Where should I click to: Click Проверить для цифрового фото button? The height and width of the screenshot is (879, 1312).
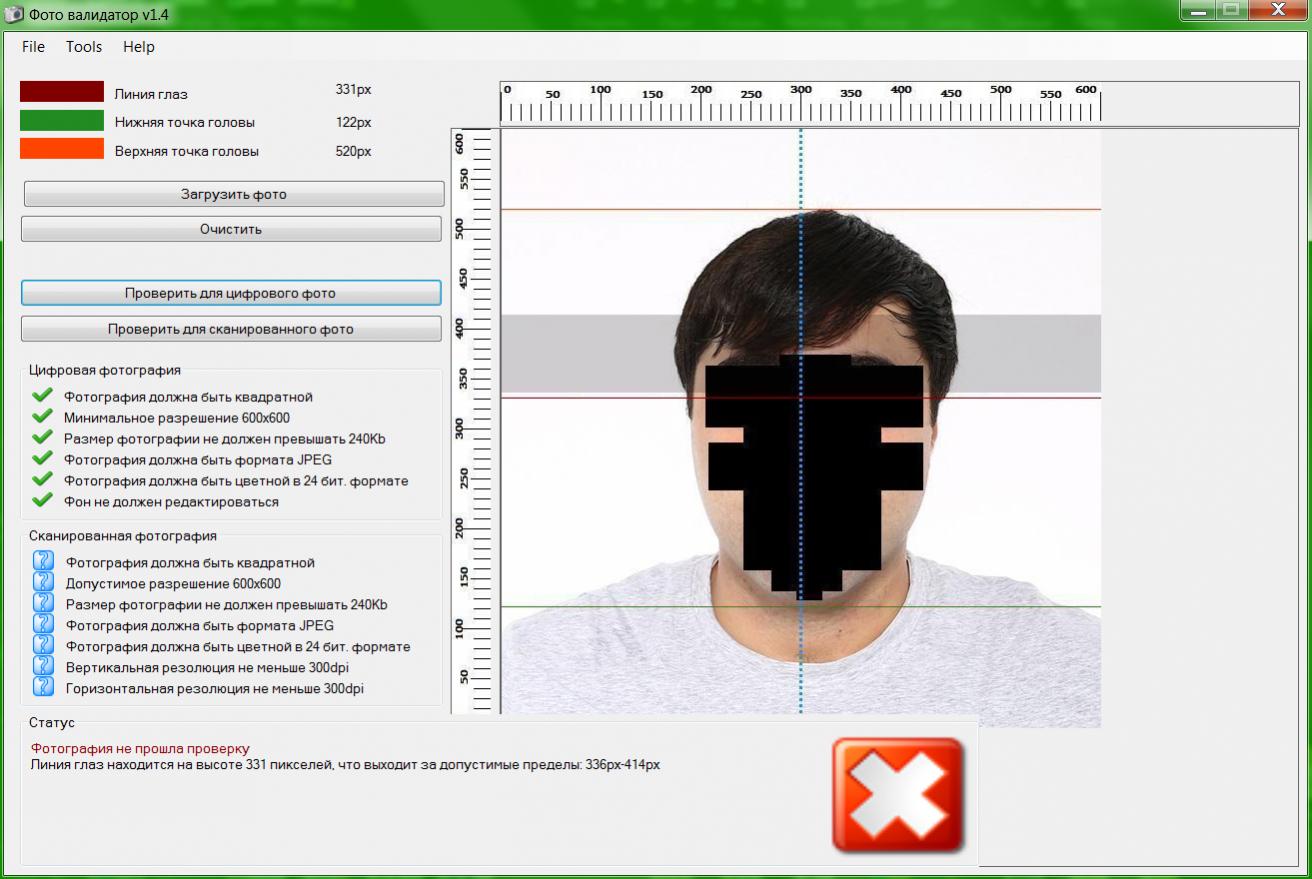tap(231, 293)
